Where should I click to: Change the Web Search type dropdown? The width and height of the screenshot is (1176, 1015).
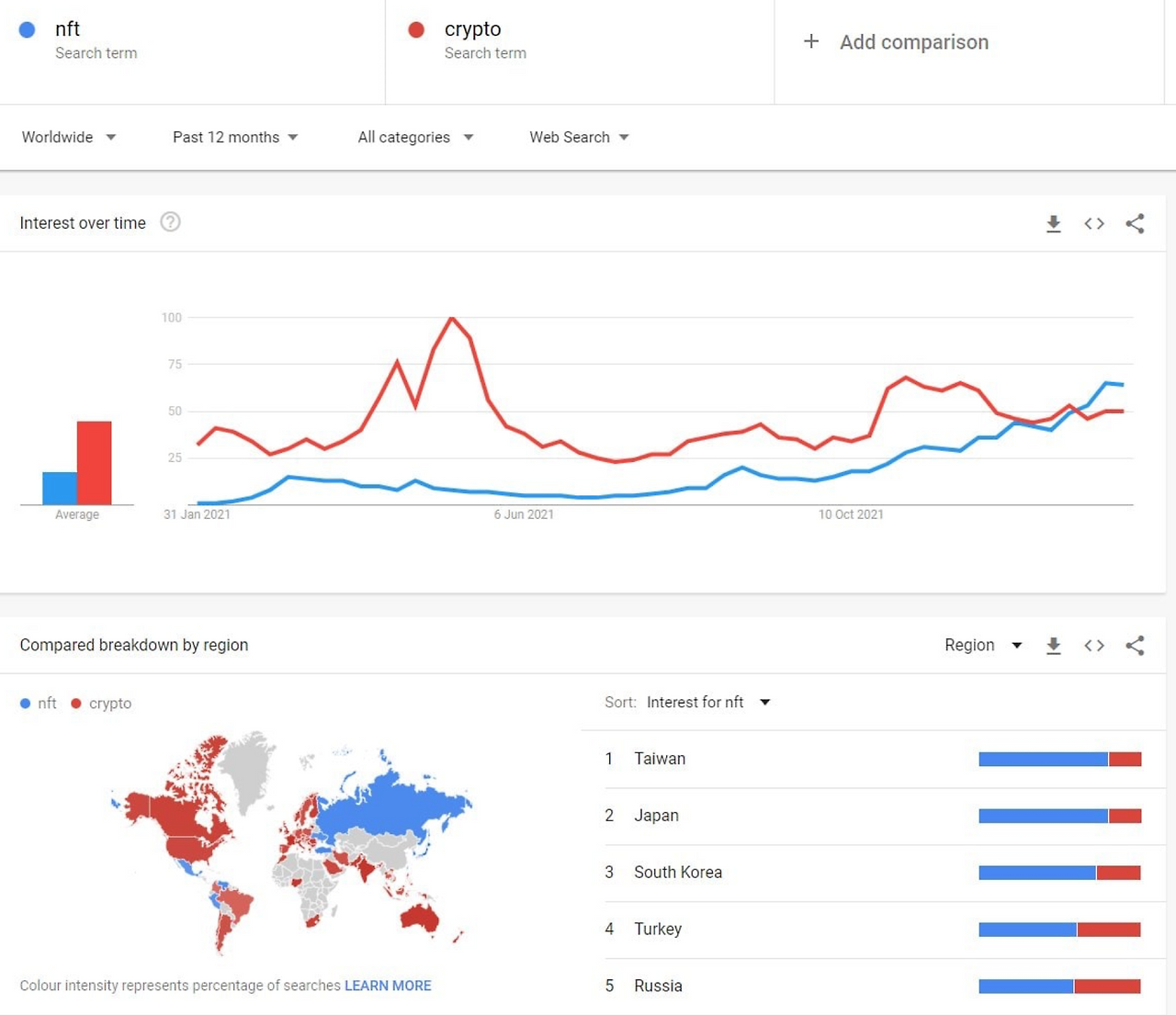579,137
